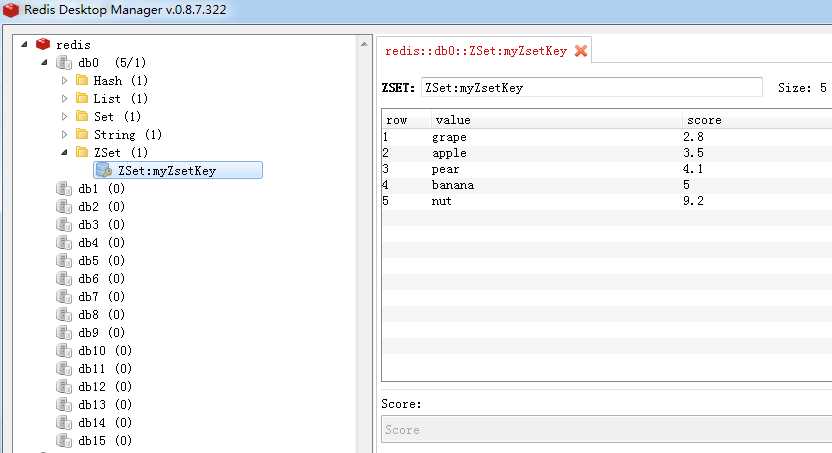The image size is (832, 453).
Task: Click the Redis Desktop Manager title bar logo
Action: pos(11,10)
